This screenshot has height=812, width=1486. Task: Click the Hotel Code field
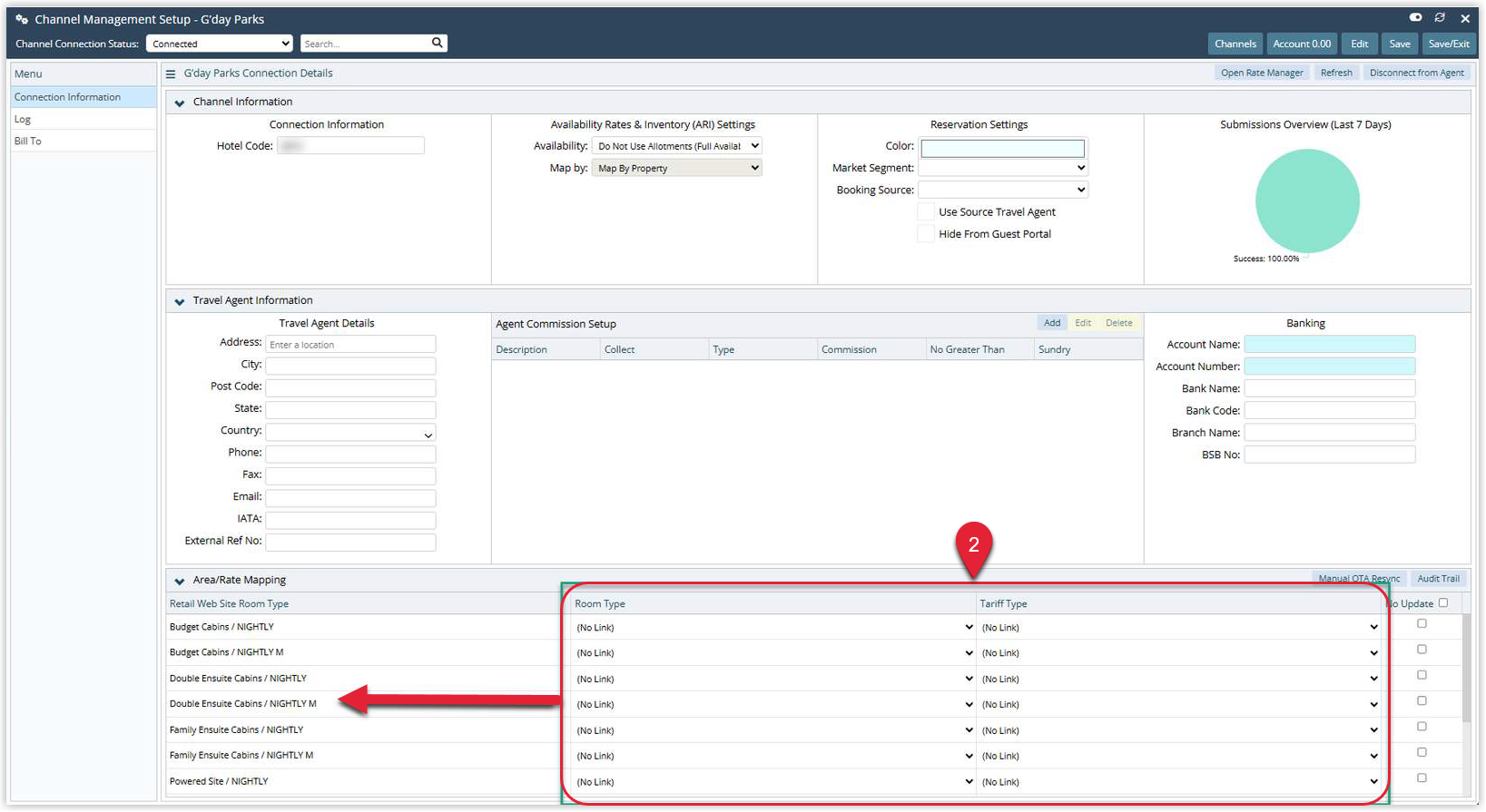(350, 145)
